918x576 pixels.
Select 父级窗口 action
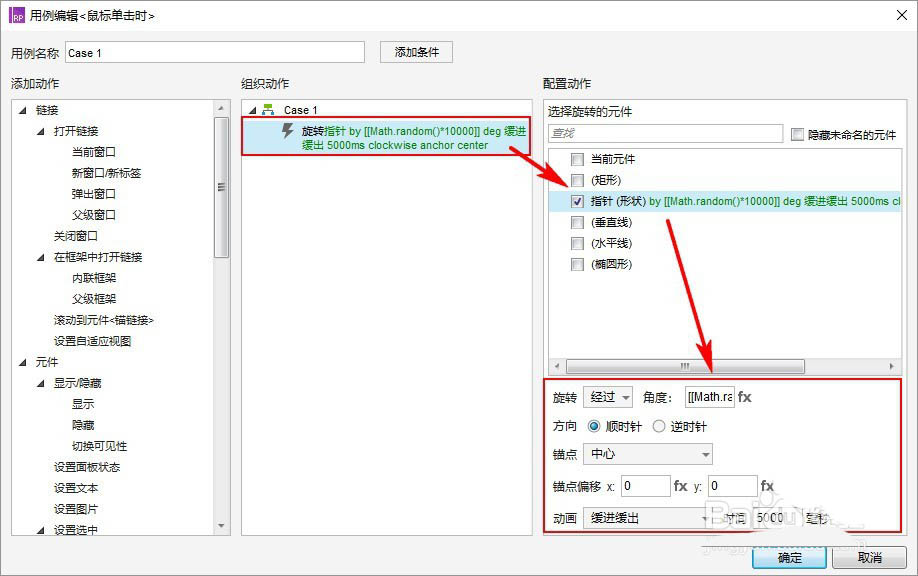(x=94, y=215)
